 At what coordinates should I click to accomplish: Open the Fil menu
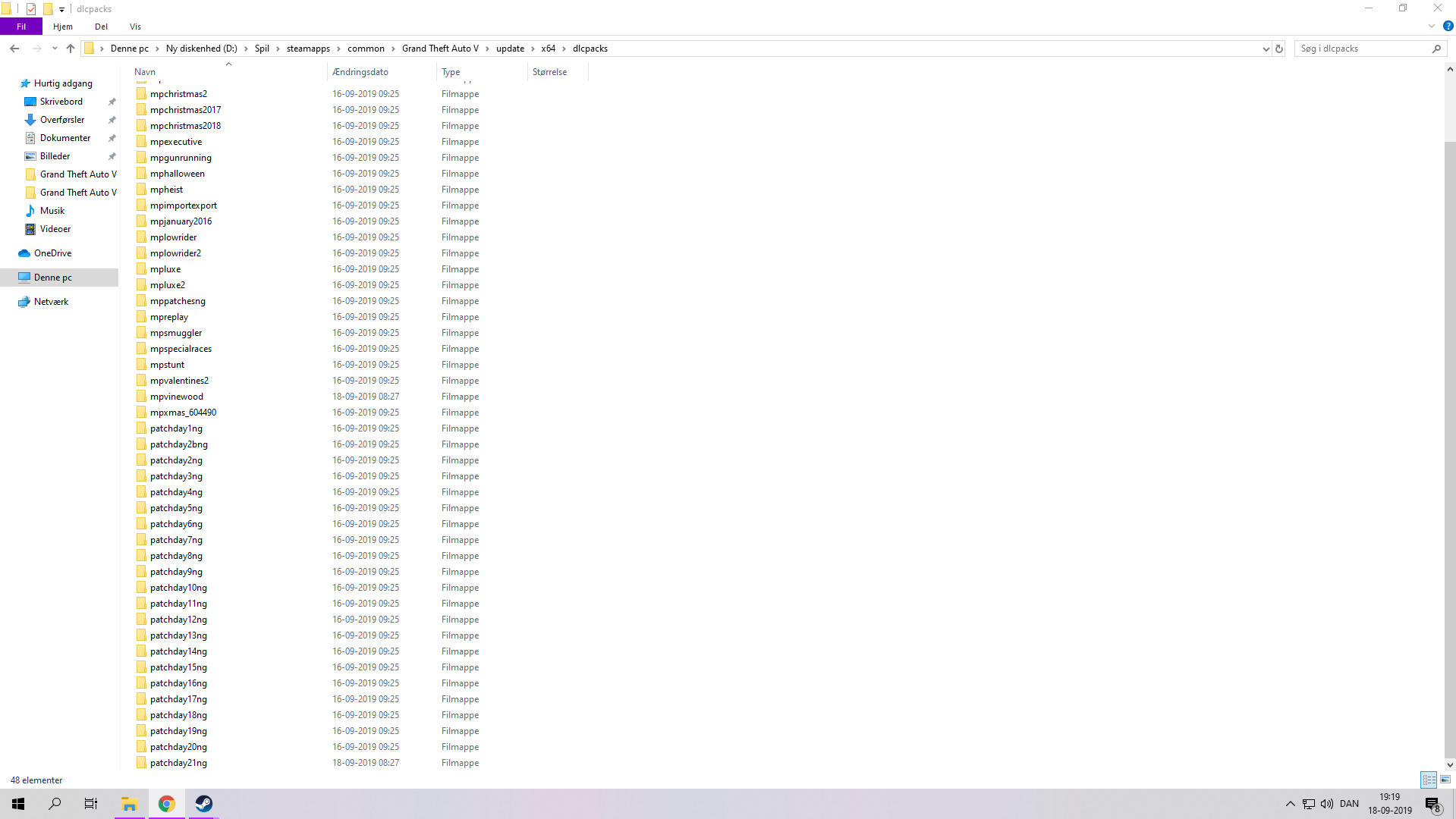point(21,27)
